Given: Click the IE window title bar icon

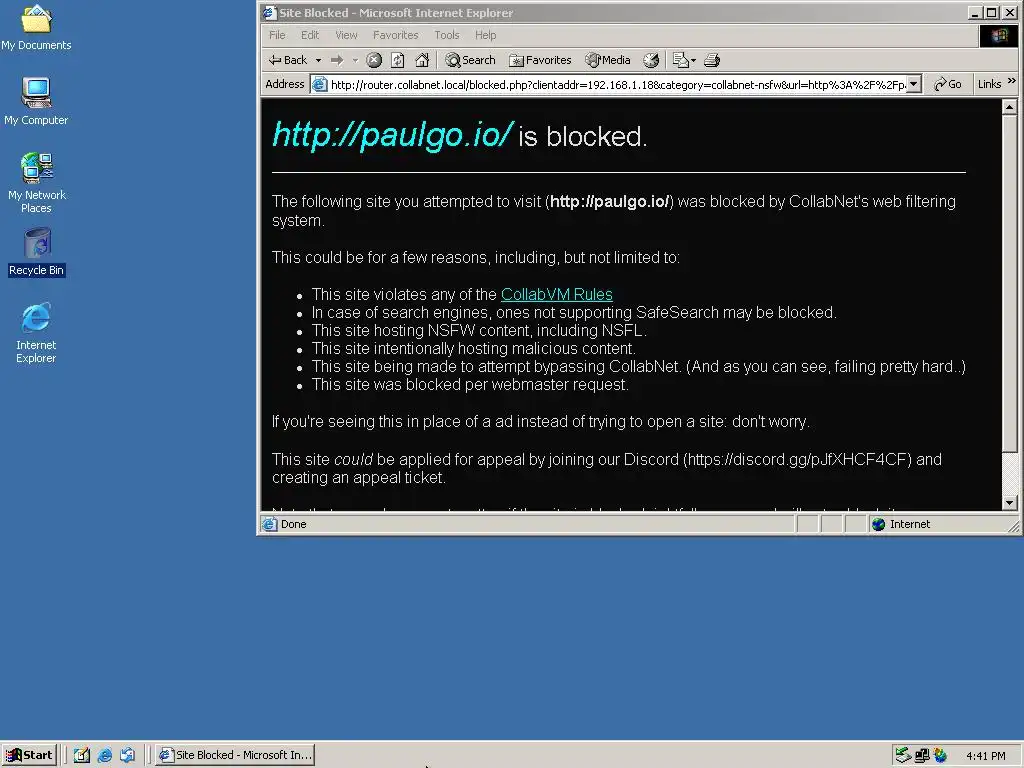Looking at the screenshot, I should click(270, 12).
